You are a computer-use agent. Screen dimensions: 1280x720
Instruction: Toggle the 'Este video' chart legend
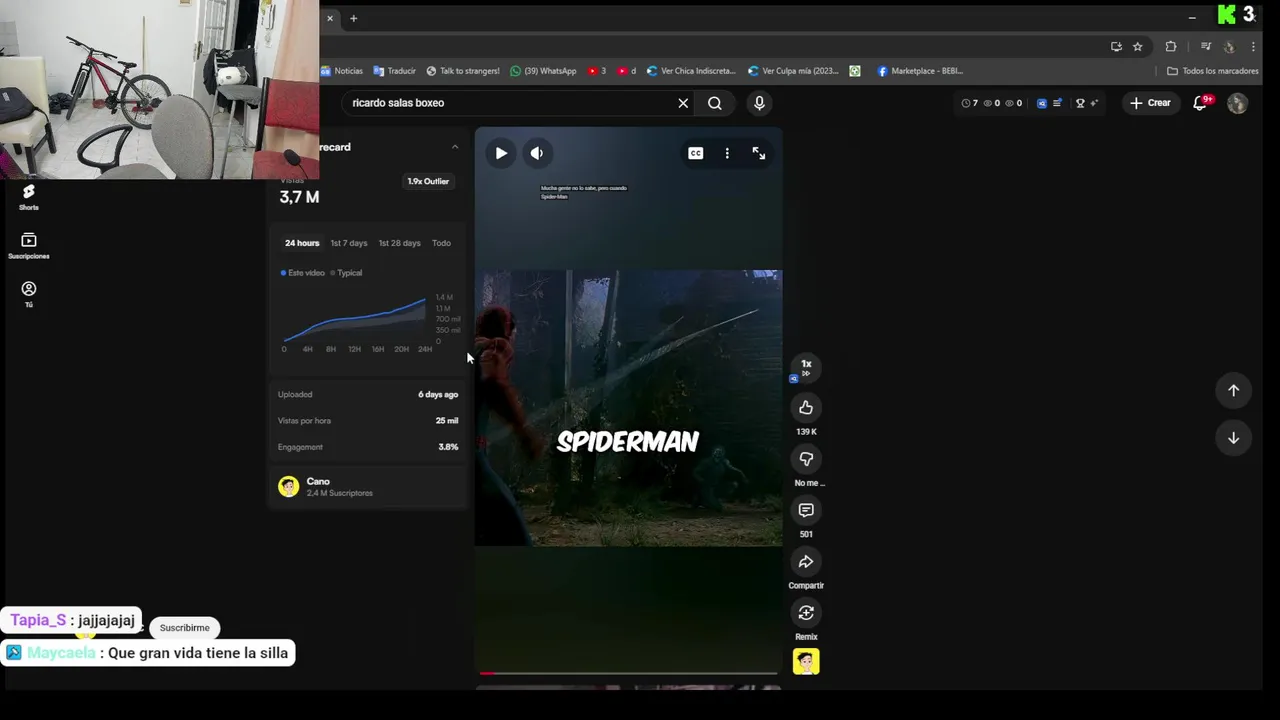pyautogui.click(x=303, y=273)
